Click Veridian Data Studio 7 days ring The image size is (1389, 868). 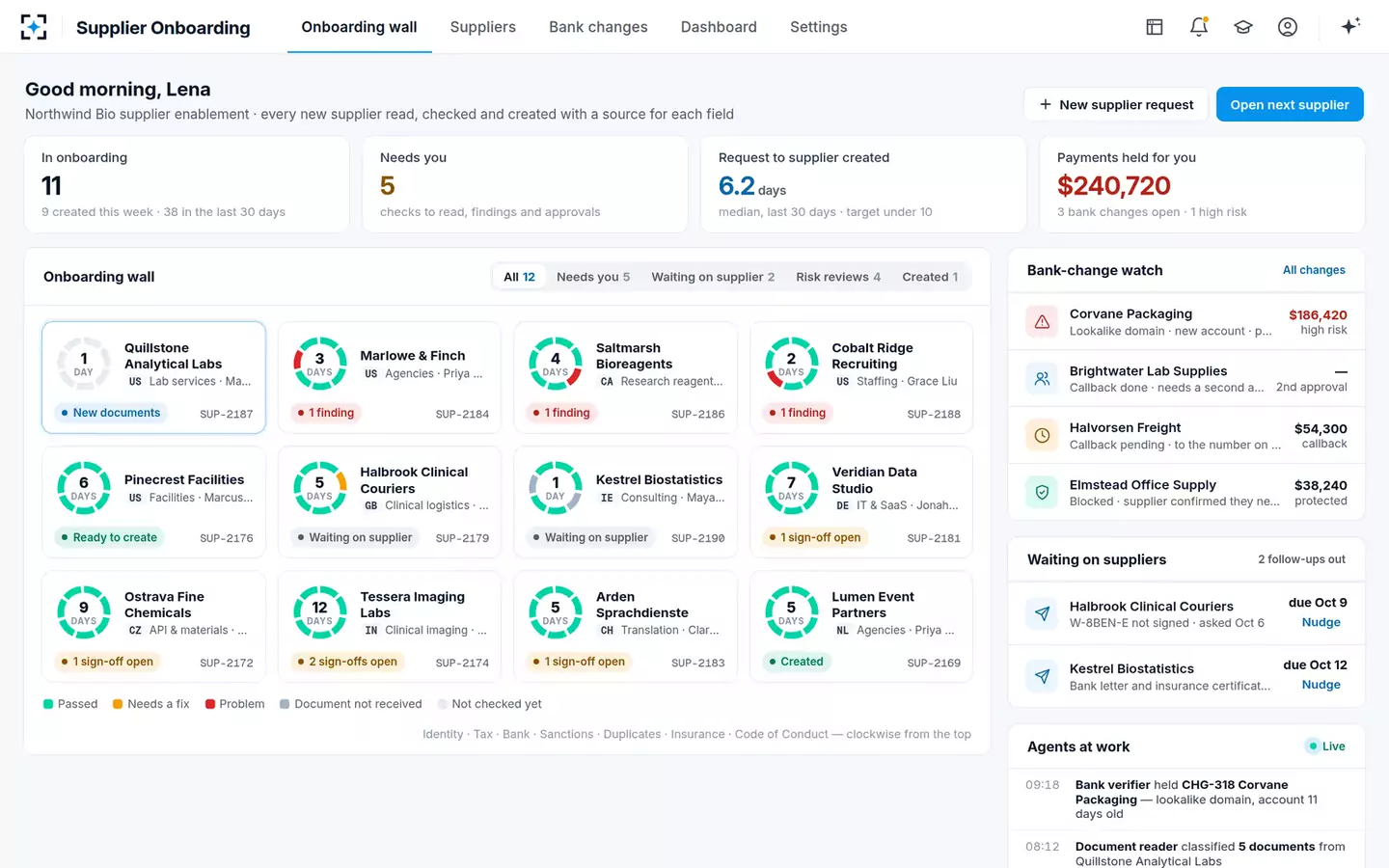(x=791, y=488)
